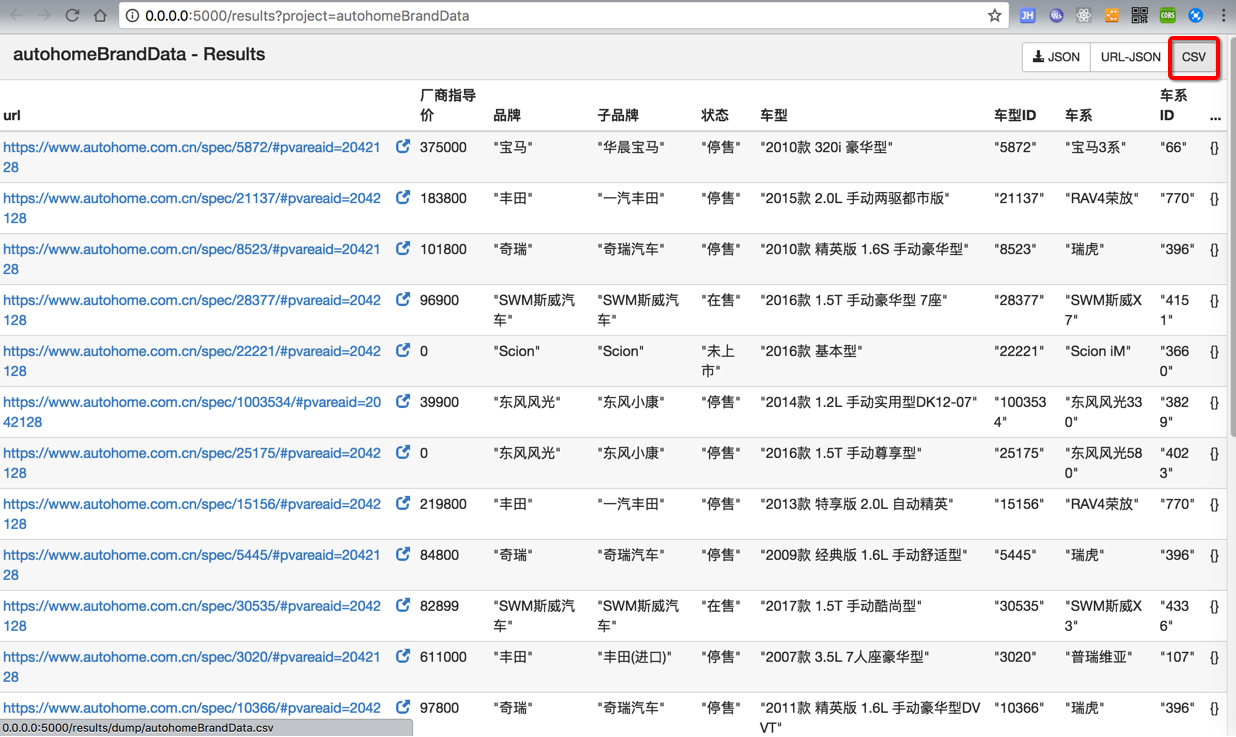Screen dimensions: 1236x737
Task: Open the spec/3020 autohome link
Action: [192, 667]
